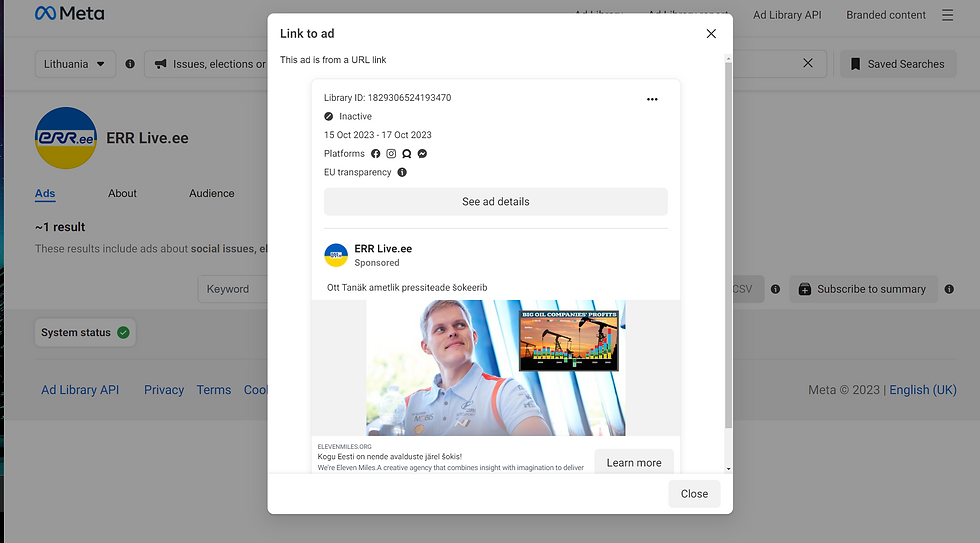This screenshot has width=980, height=543.
Task: Open the Branded content top link
Action: tap(886, 15)
